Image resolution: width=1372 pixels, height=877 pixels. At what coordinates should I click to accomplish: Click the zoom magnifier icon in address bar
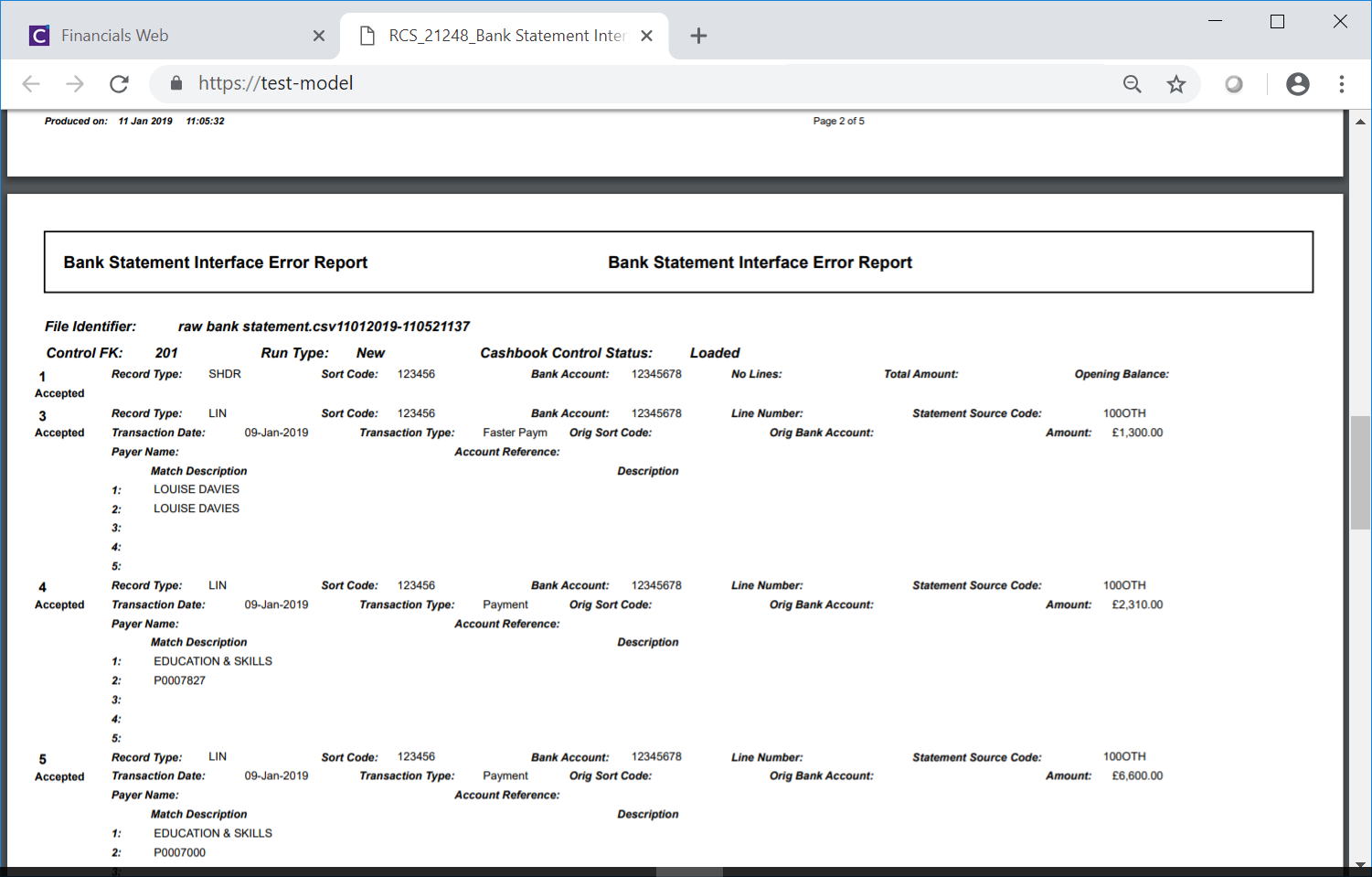click(x=1133, y=84)
